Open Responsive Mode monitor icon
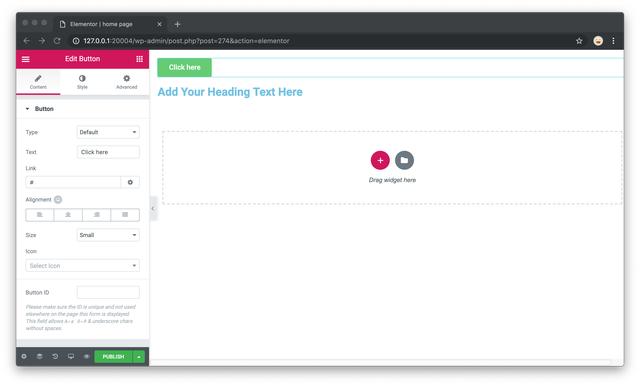The height and width of the screenshot is (386, 640). pyautogui.click(x=71, y=357)
